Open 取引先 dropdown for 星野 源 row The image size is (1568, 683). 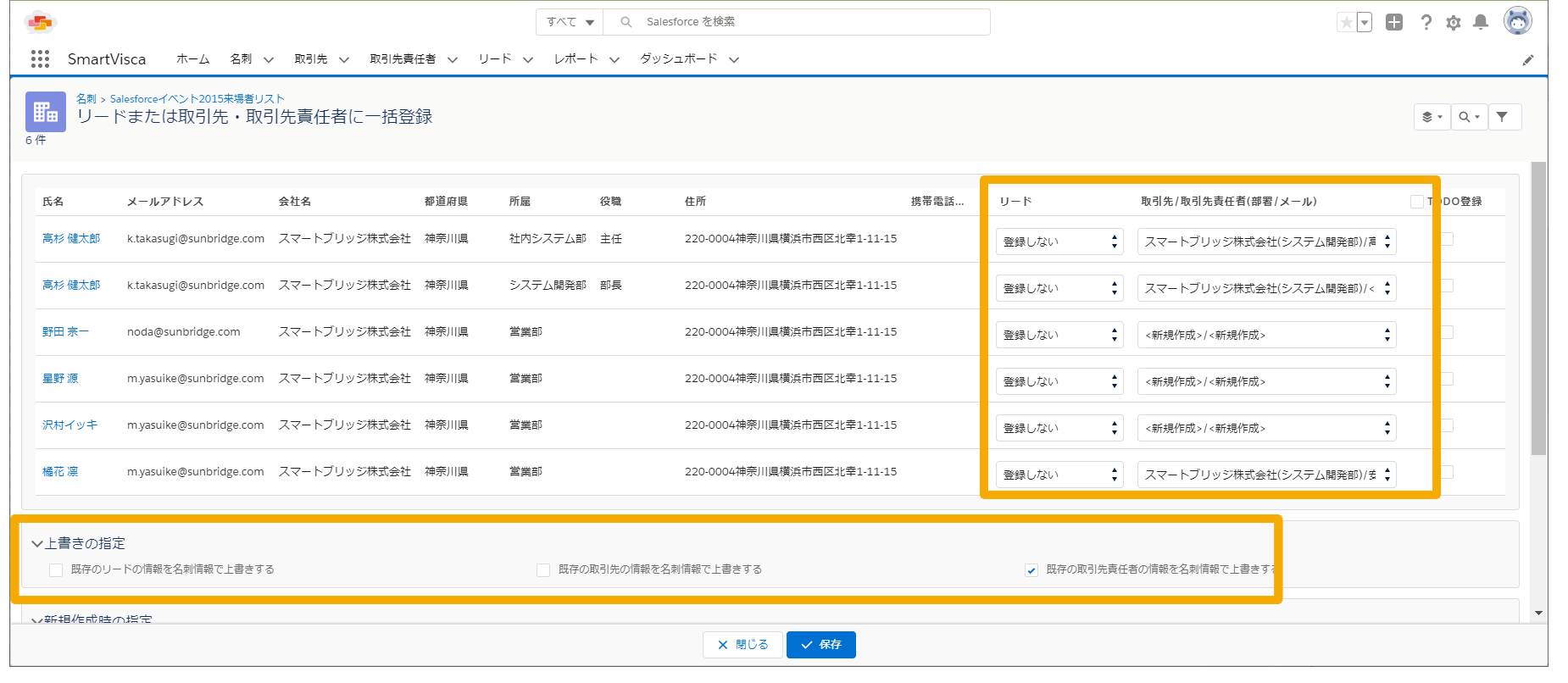(1267, 381)
